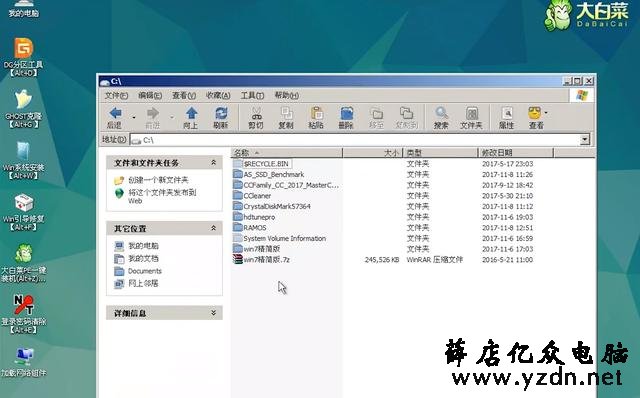Click the Forward toolbar button

point(153,118)
